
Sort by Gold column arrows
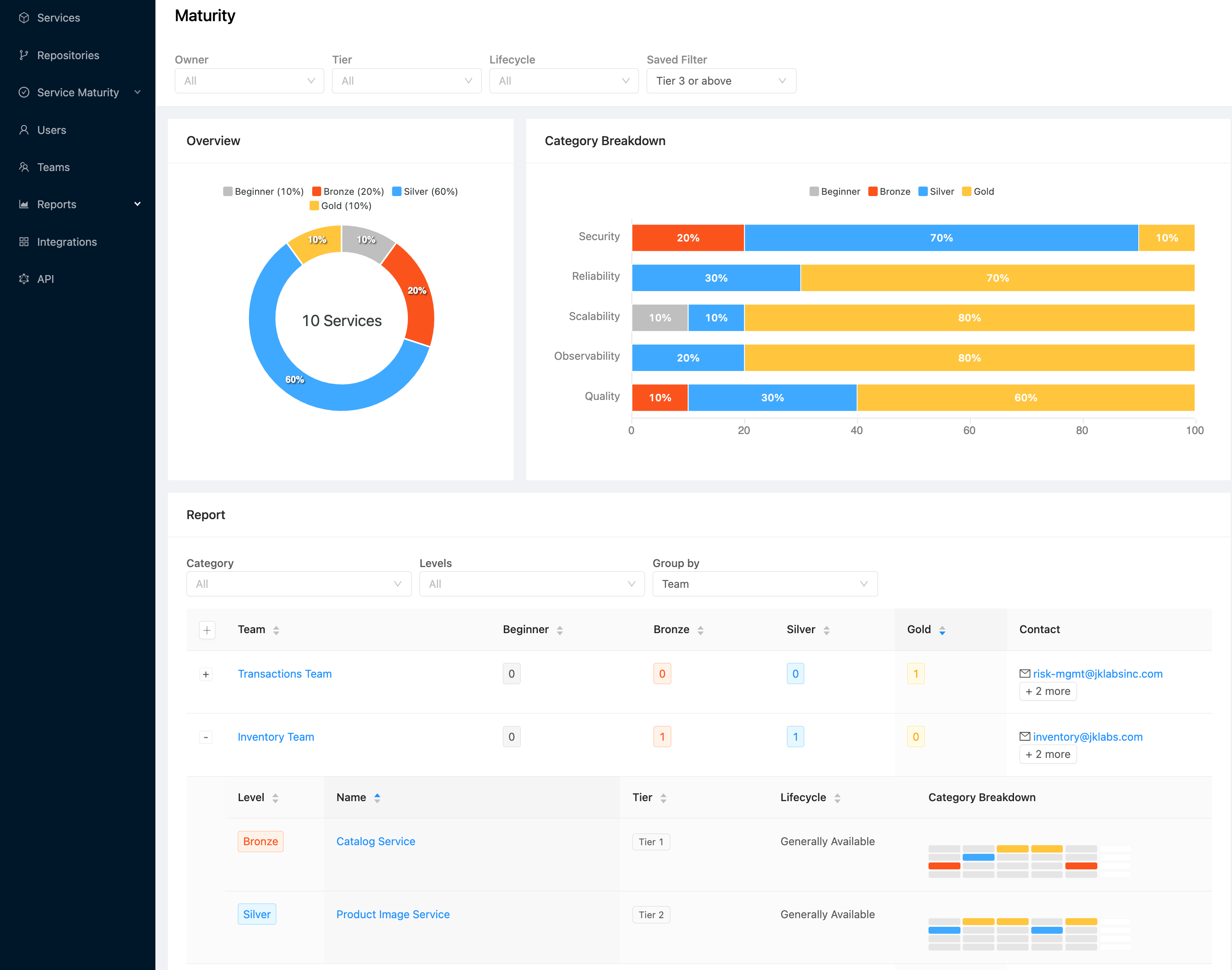[942, 630]
